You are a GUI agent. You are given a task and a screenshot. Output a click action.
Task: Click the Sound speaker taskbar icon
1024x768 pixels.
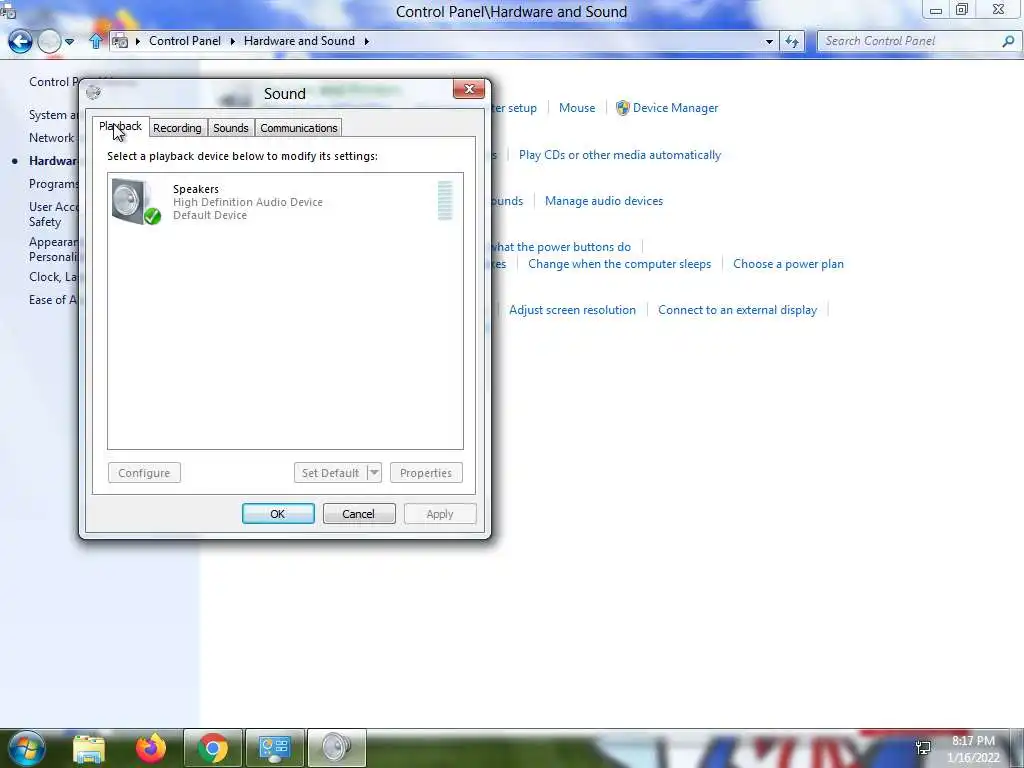coord(336,748)
